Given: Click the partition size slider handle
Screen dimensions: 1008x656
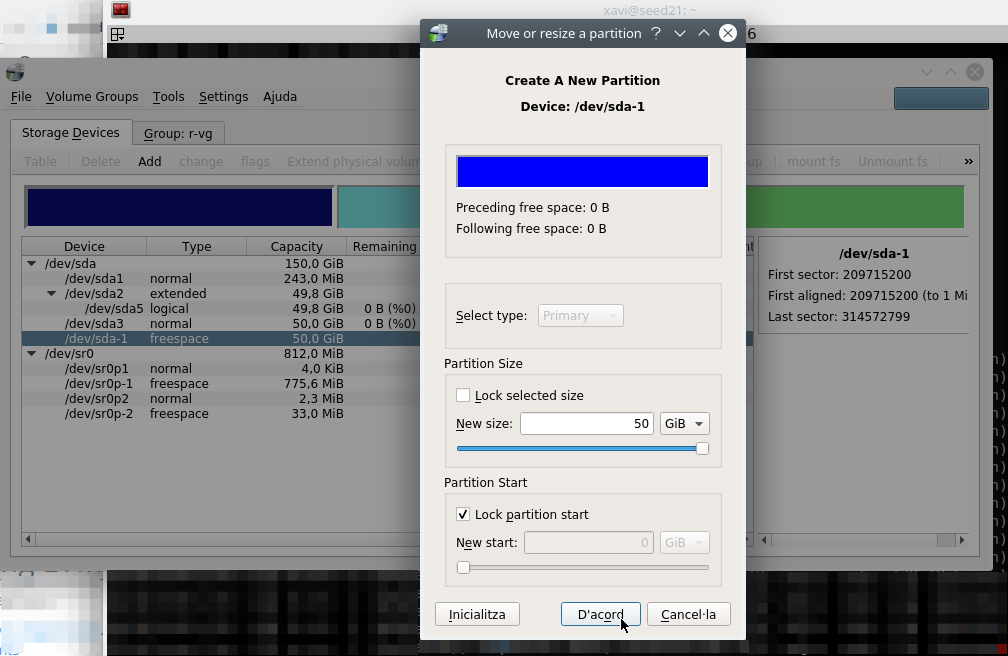Looking at the screenshot, I should point(702,449).
